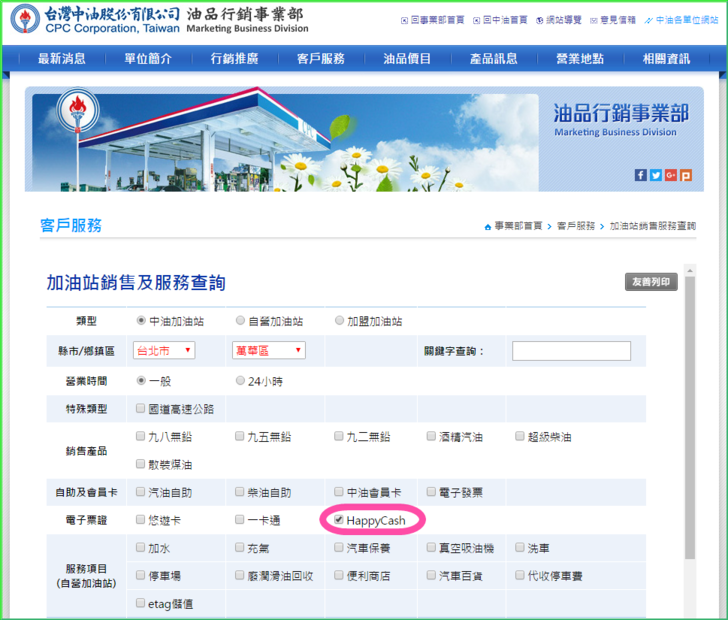
Task: Select the 自營加油站 radio button
Action: point(240,321)
